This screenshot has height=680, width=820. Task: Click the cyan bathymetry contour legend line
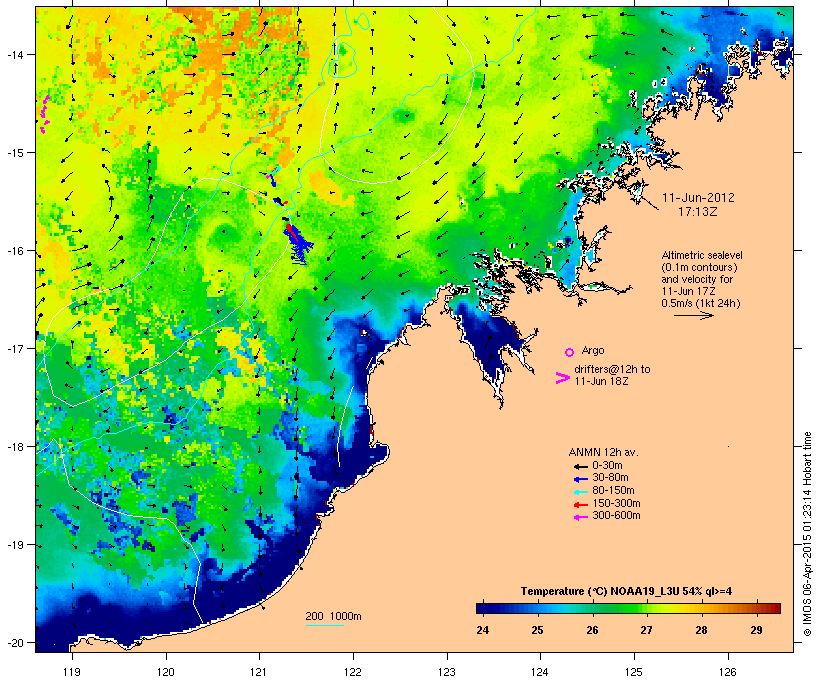pos(325,625)
